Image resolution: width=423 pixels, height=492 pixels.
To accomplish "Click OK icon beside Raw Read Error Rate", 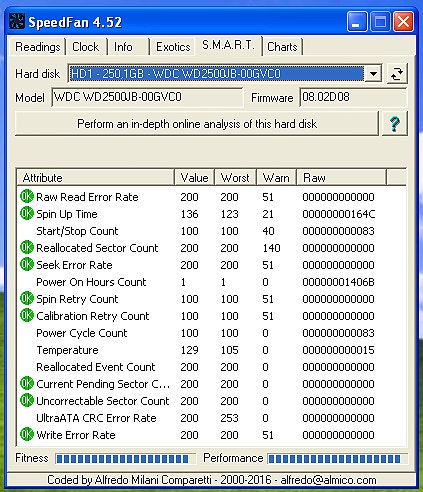I will 27,196.
